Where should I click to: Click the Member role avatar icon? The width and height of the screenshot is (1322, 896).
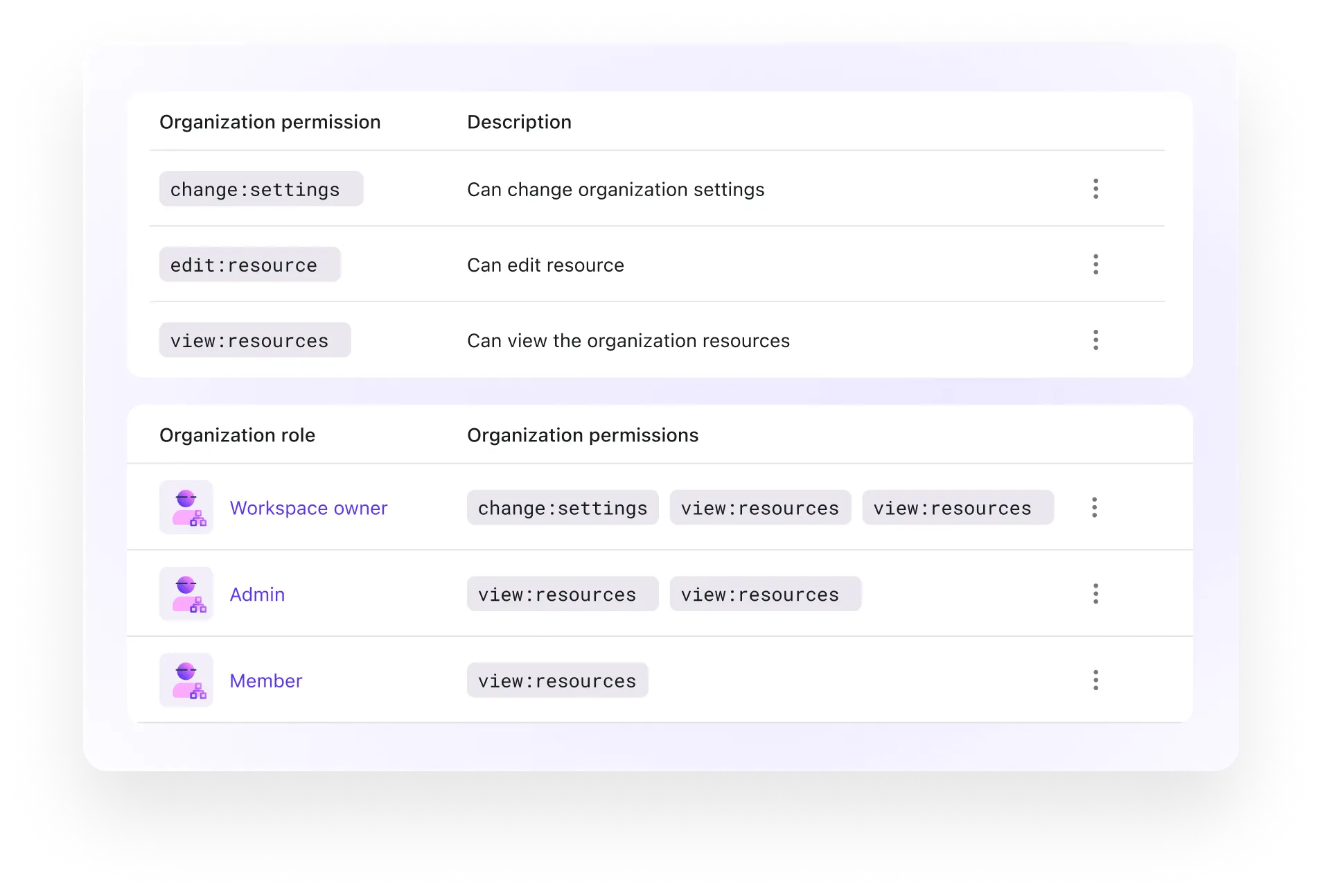click(186, 680)
